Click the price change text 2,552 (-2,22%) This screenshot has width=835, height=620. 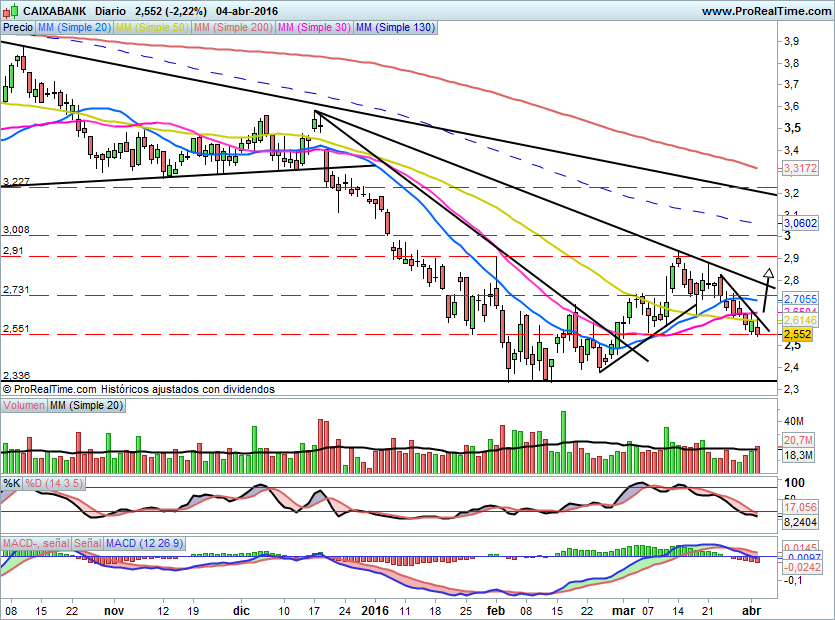pyautogui.click(x=171, y=11)
